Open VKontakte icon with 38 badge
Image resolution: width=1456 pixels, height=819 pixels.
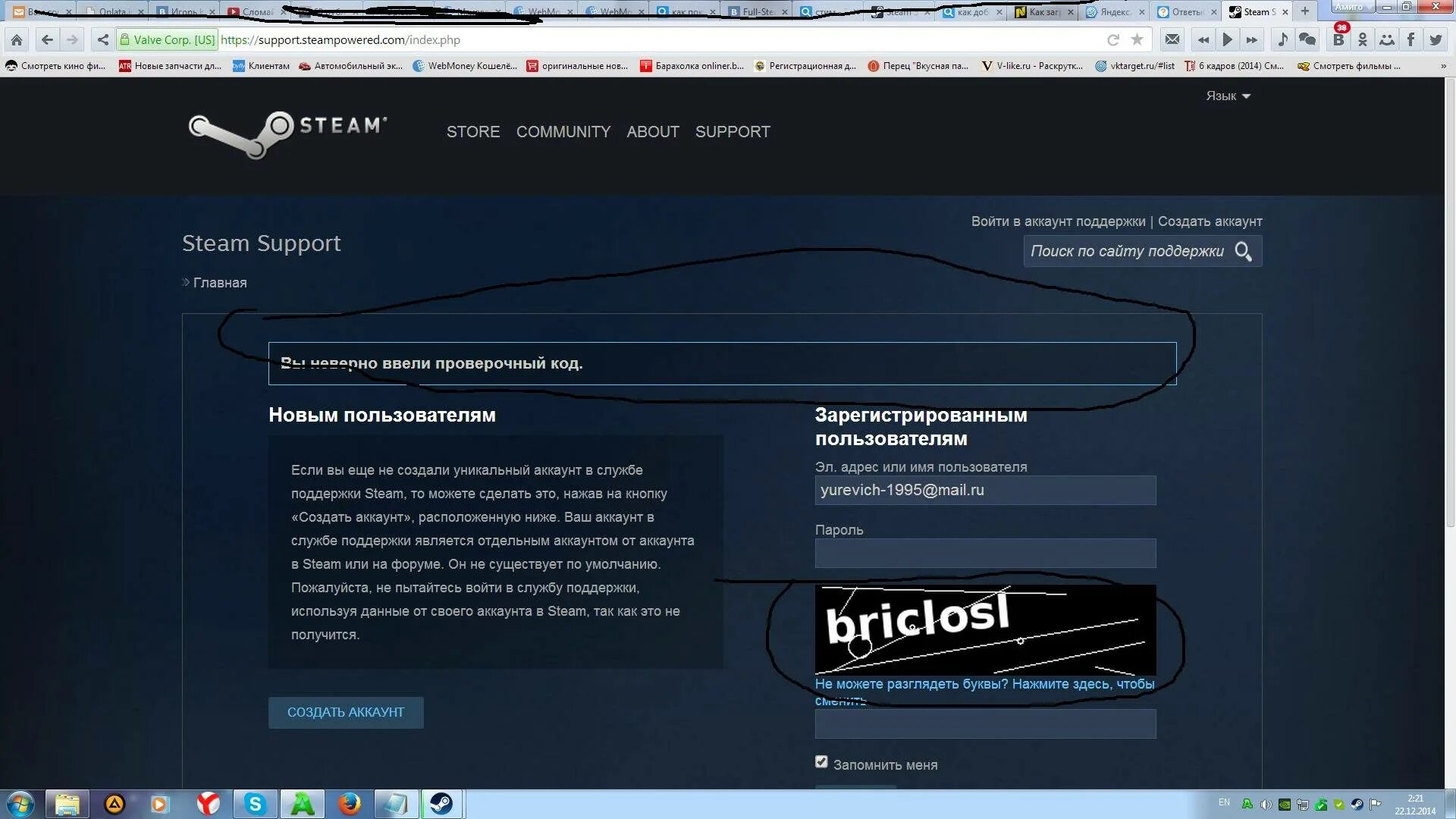point(1338,39)
